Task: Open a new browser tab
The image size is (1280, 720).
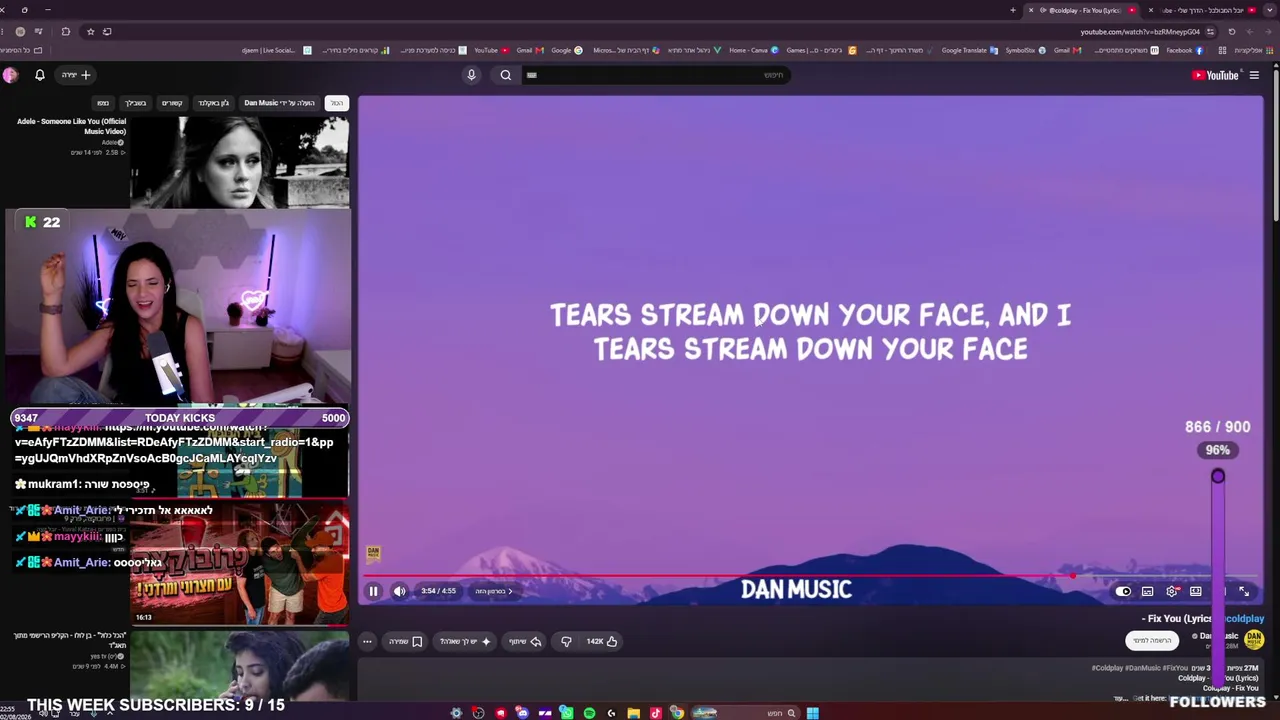Action: coord(1013,10)
